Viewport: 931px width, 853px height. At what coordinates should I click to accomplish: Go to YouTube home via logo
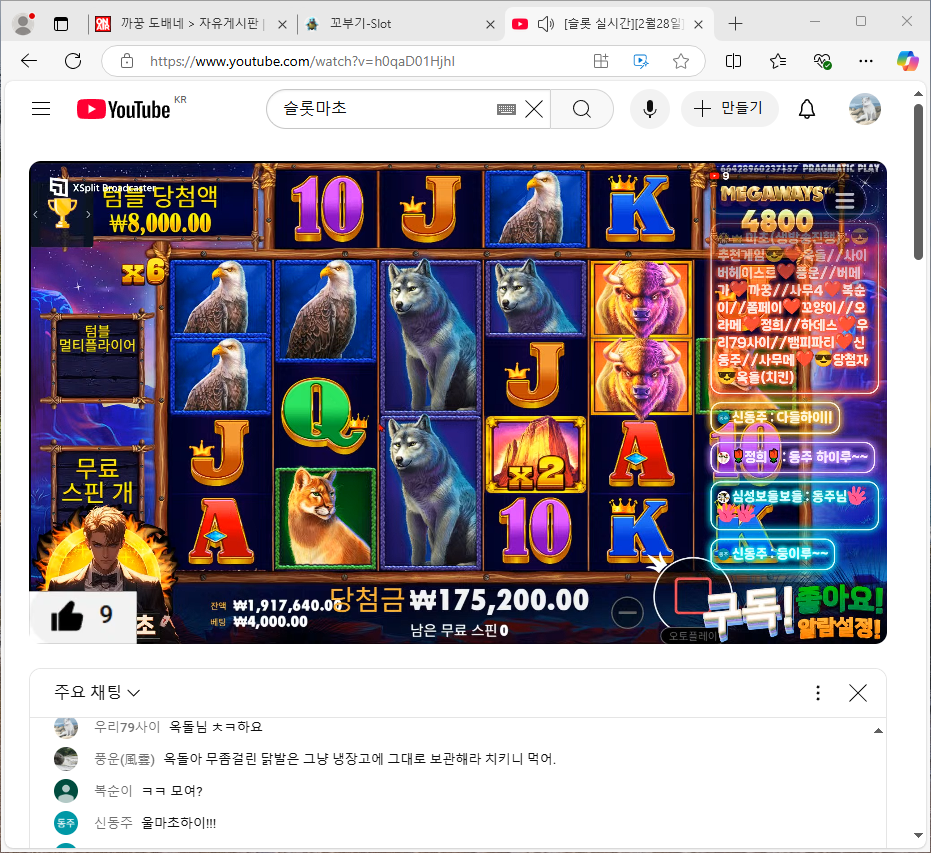click(x=124, y=109)
